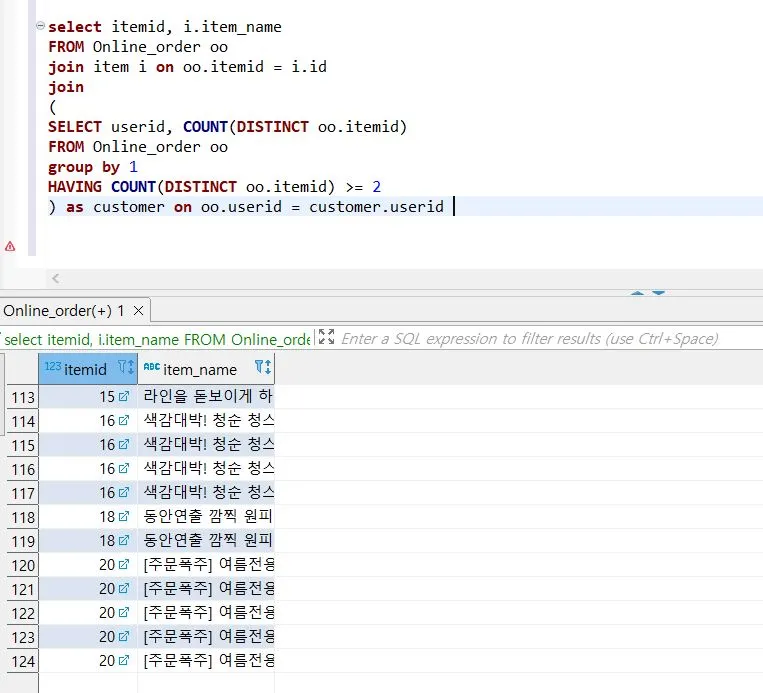Open link icon for itemid in row 120
The image size is (763, 693).
124,565
